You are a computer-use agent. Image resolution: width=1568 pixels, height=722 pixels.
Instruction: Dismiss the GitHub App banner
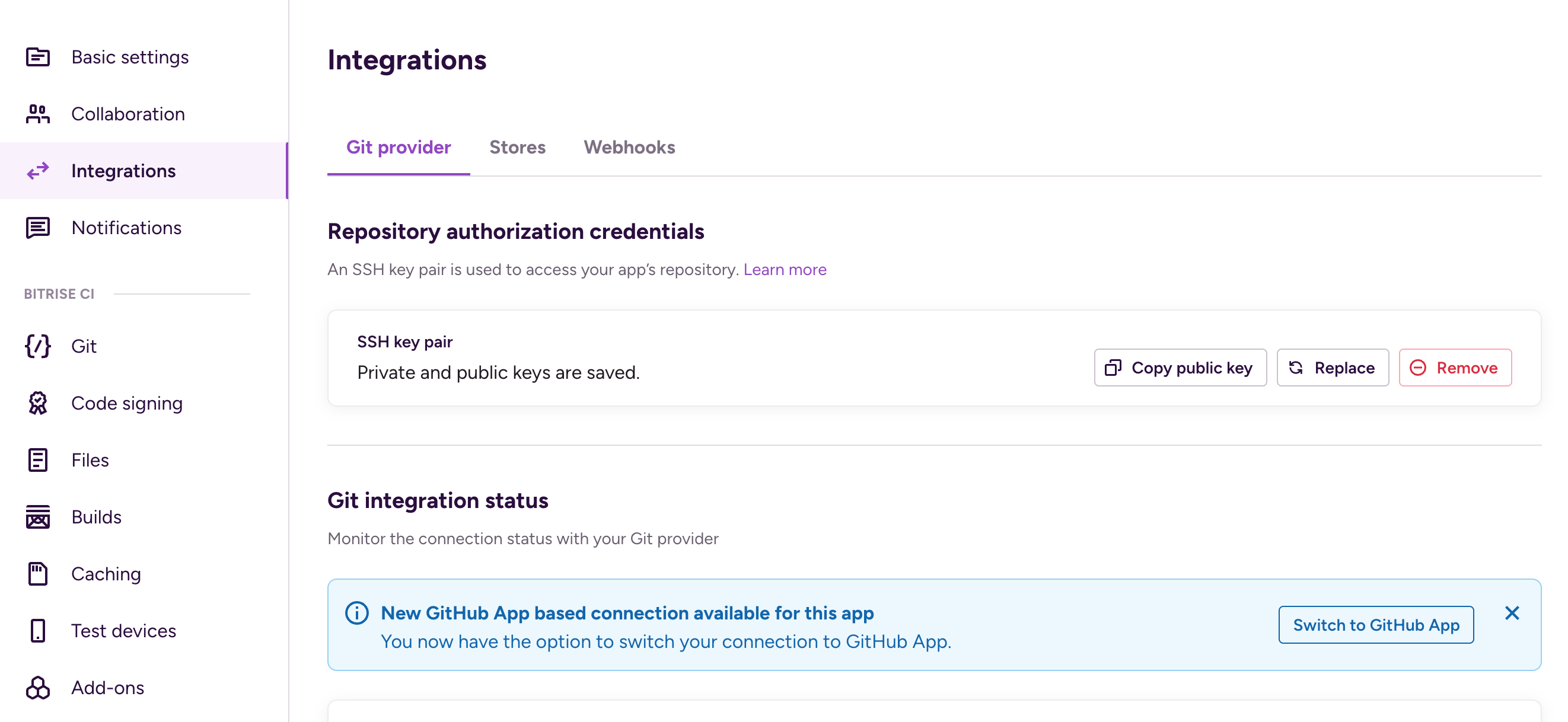1512,612
